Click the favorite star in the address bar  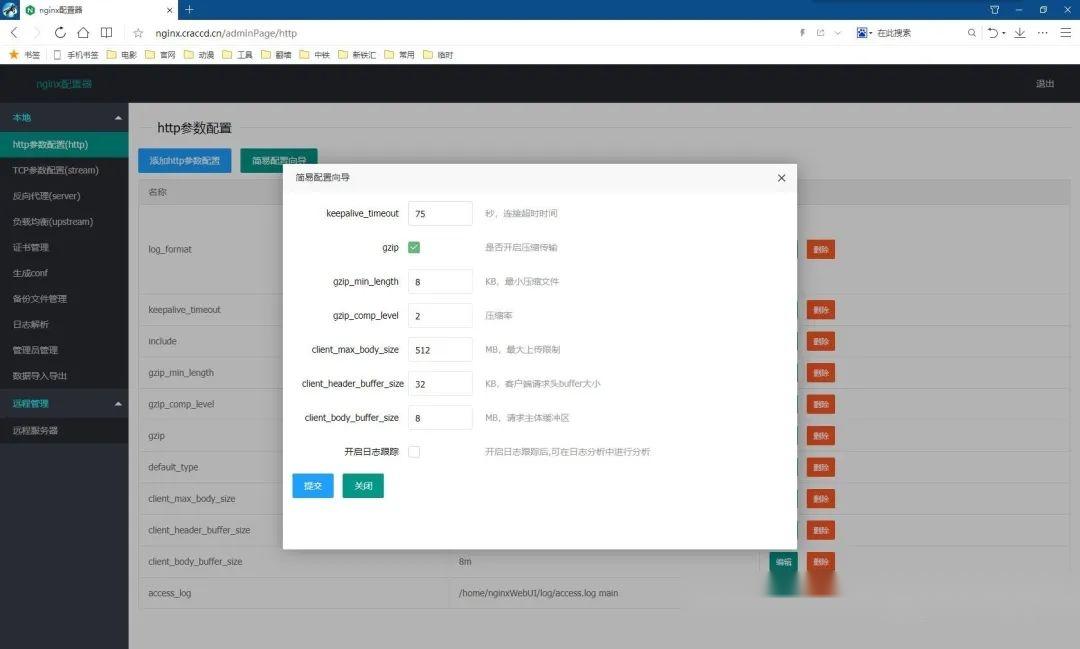point(139,32)
